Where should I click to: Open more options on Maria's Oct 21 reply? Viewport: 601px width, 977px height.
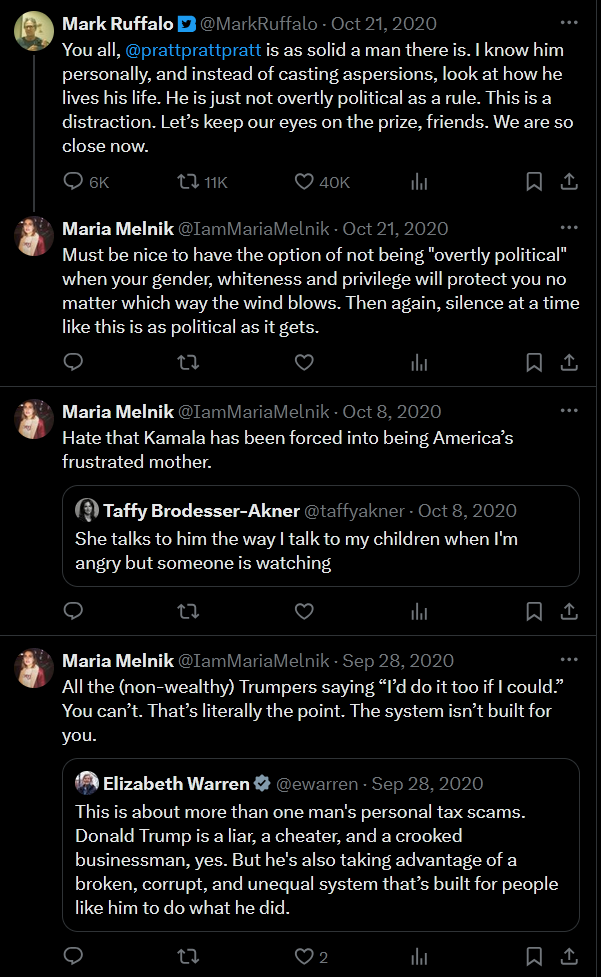pos(569,228)
